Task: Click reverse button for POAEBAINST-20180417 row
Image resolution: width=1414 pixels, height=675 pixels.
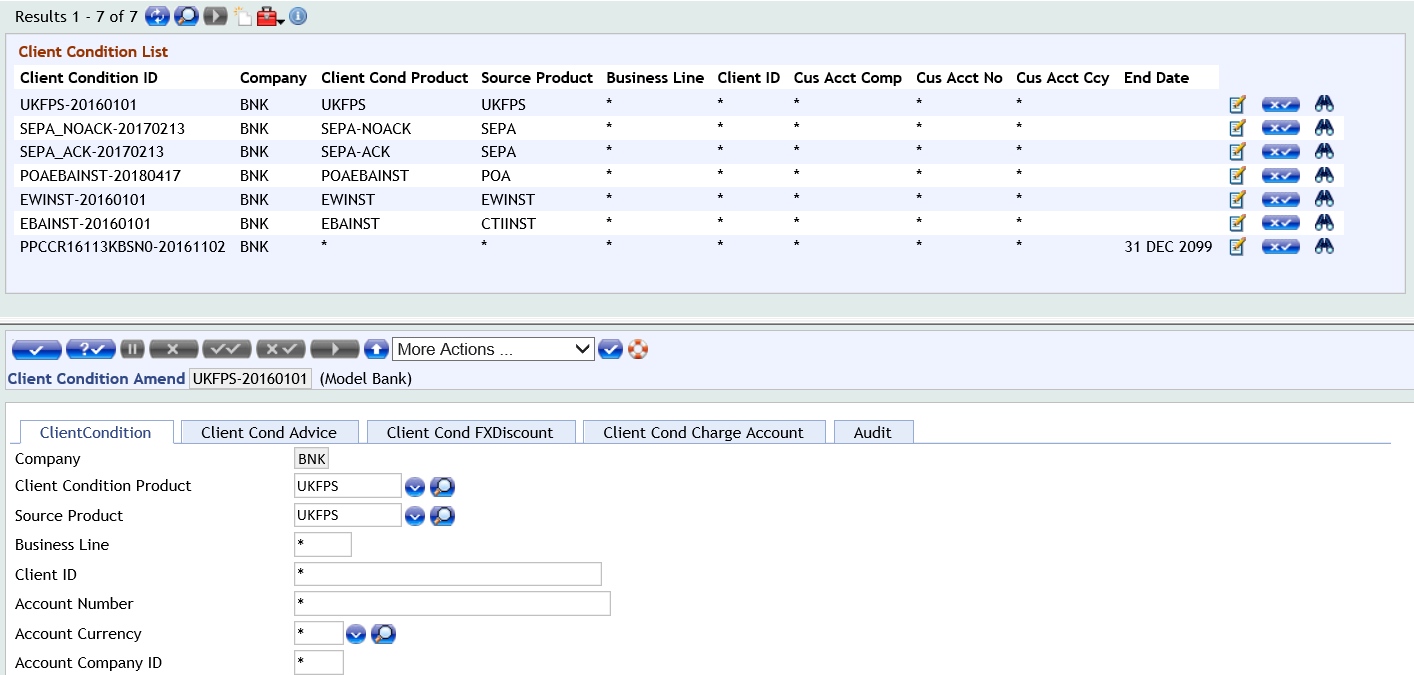Action: (1280, 176)
